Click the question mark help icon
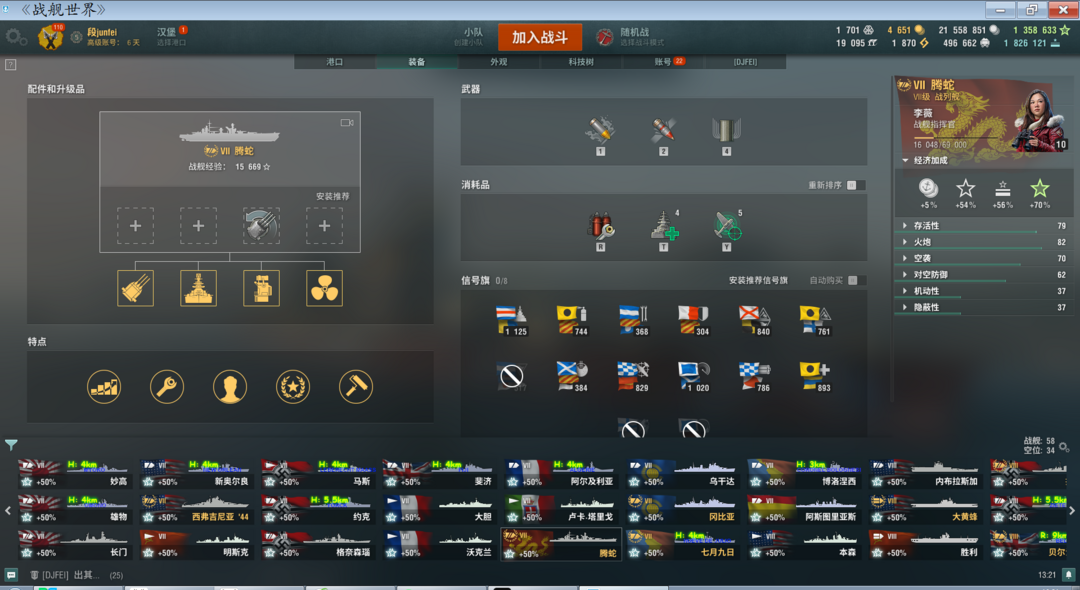This screenshot has height=590, width=1080. [10, 65]
